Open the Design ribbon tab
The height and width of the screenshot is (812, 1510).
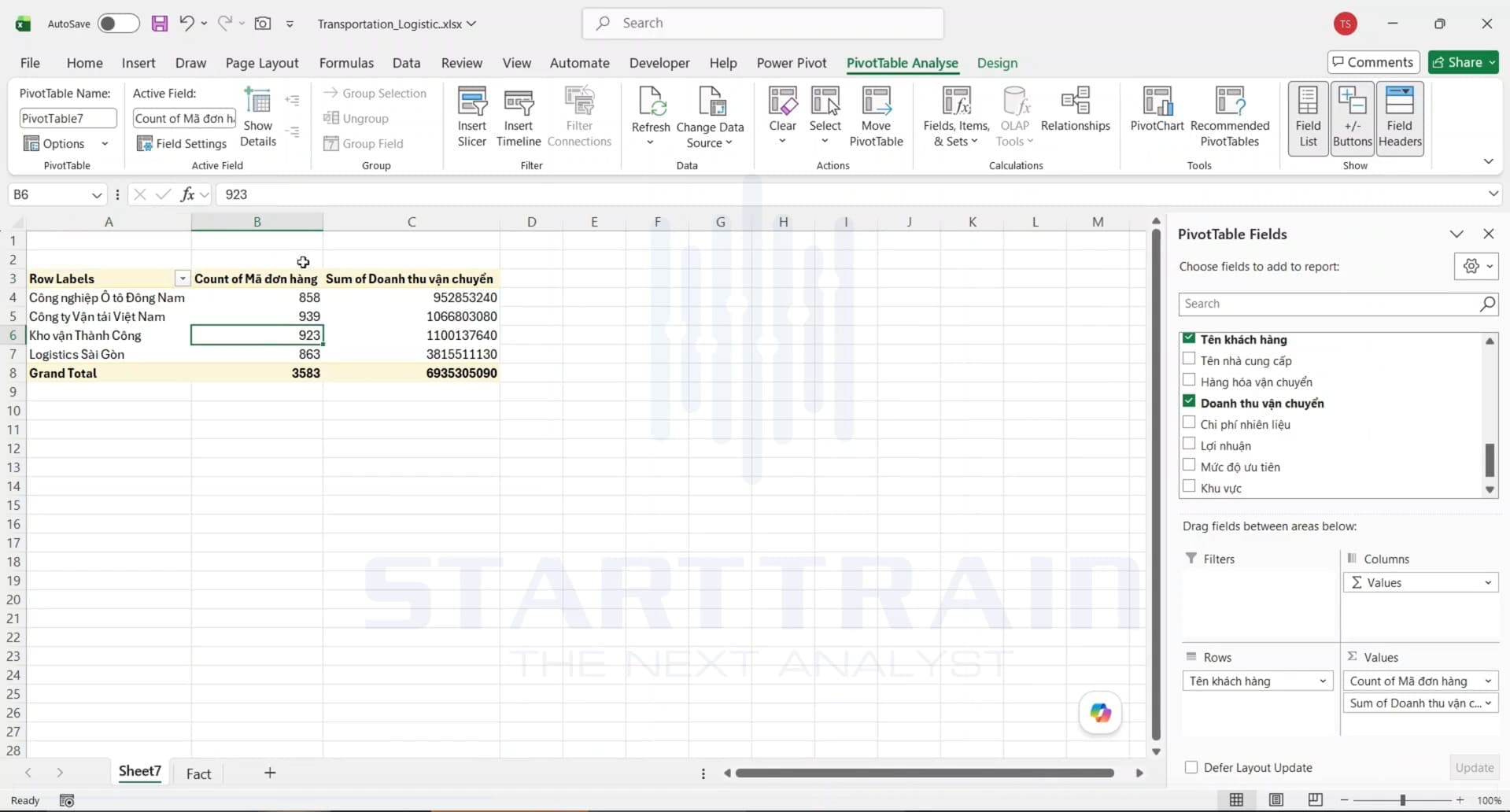(x=997, y=63)
